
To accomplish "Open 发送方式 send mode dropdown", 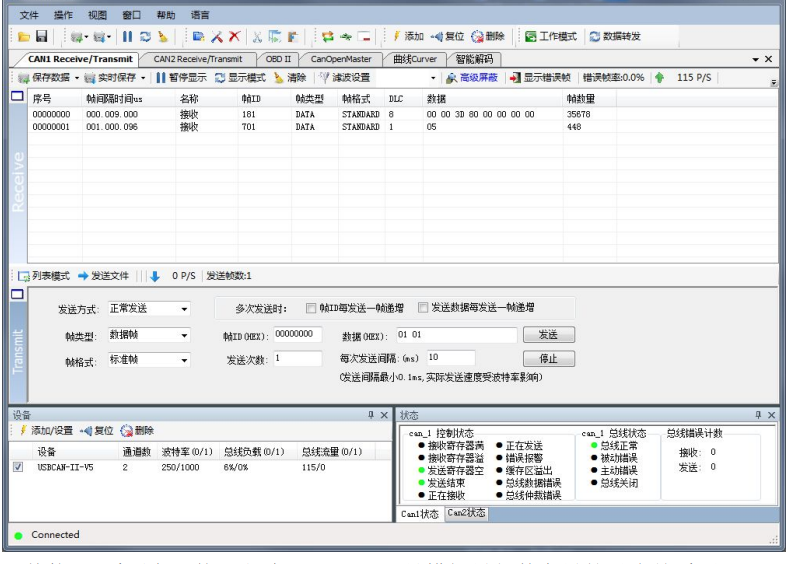I will point(184,309).
